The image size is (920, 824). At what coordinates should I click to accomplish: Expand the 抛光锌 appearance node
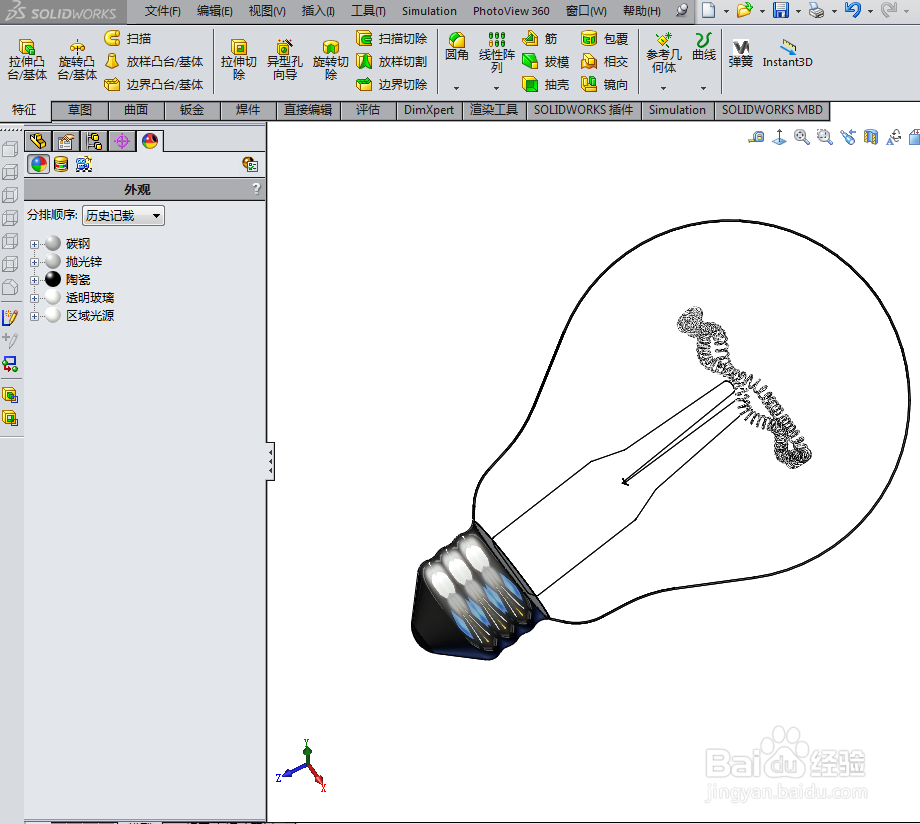click(34, 262)
